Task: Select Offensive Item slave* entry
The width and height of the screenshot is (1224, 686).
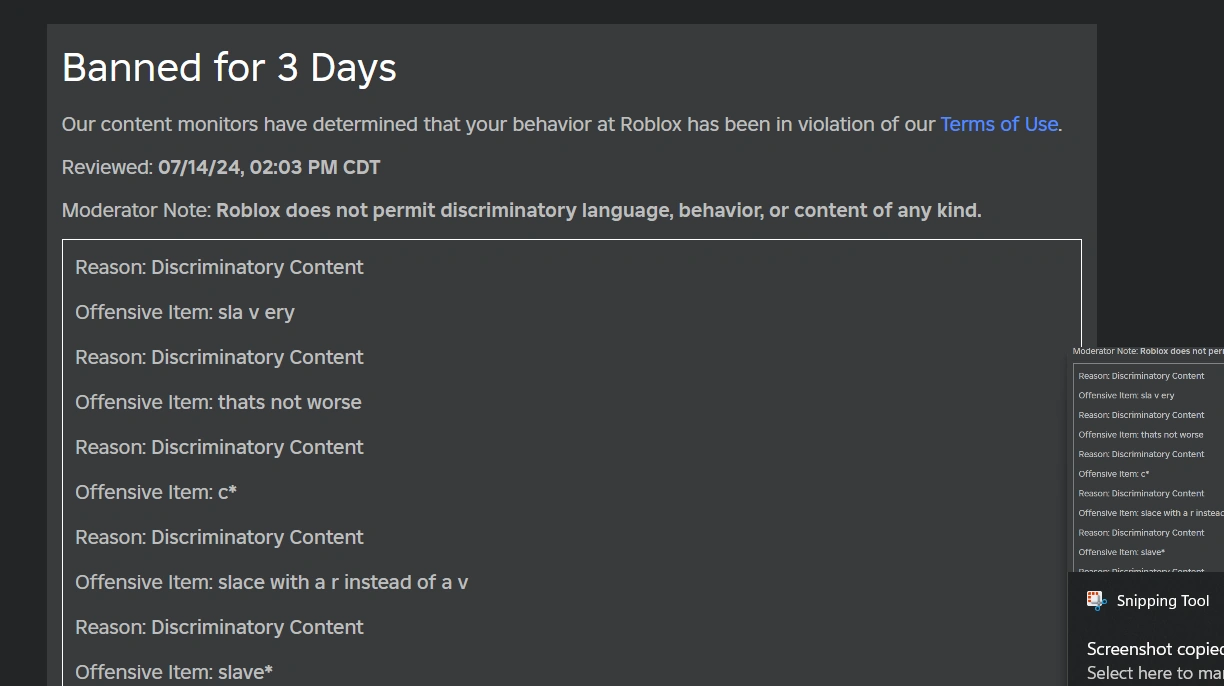Action: (x=173, y=672)
